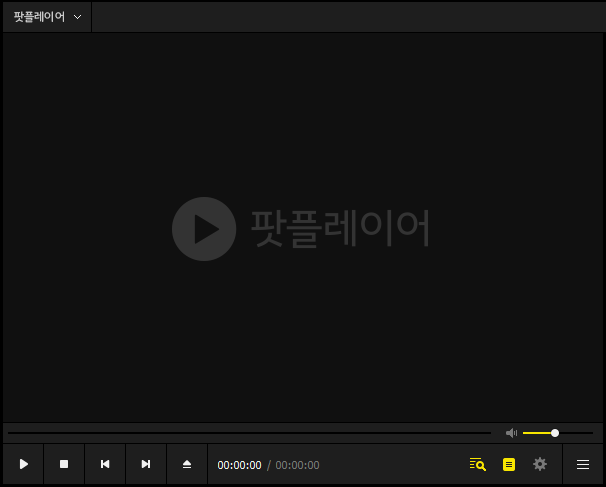Click the playback seek bar
Screen dimensions: 606x487
tap(249, 433)
